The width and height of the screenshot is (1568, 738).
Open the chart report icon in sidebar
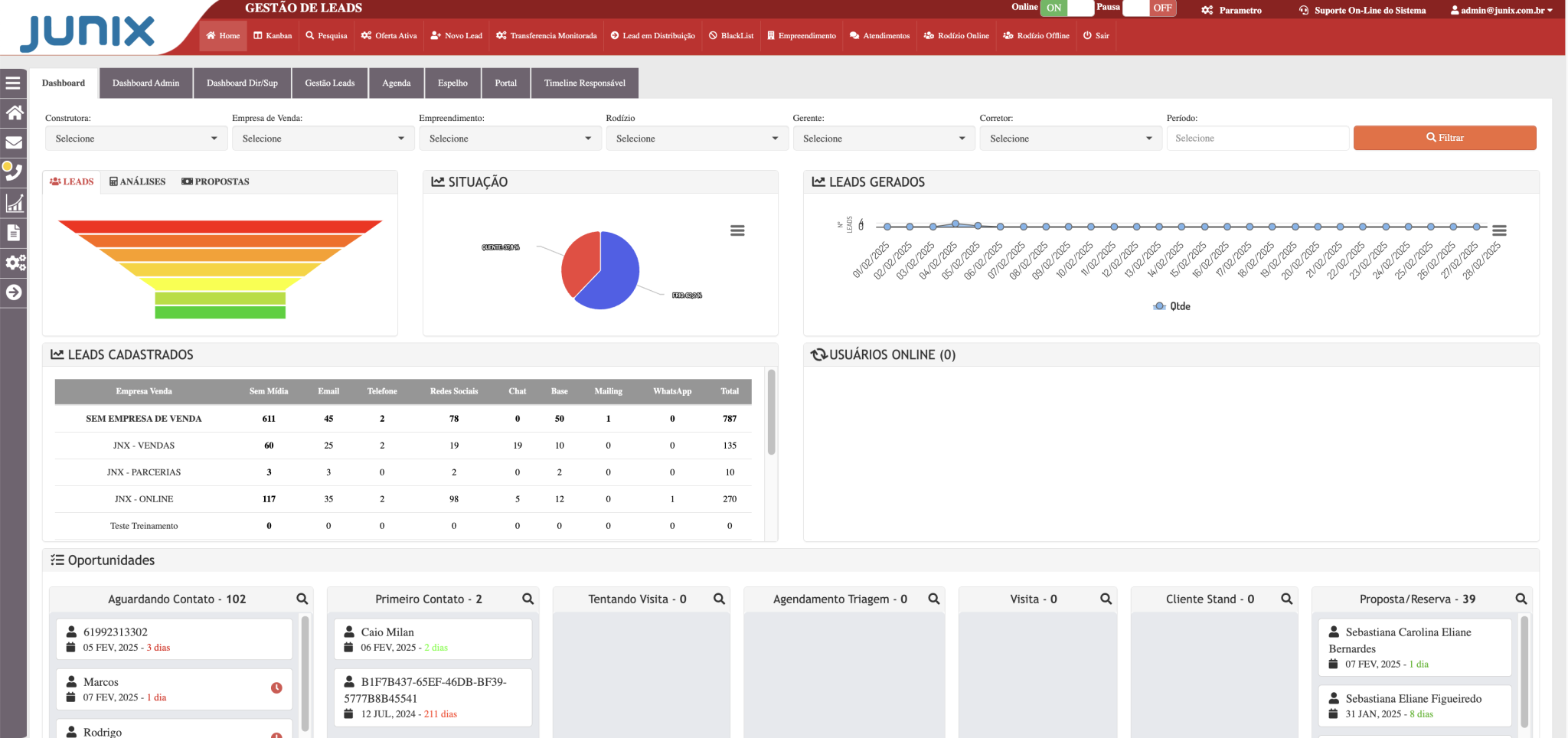tap(13, 203)
